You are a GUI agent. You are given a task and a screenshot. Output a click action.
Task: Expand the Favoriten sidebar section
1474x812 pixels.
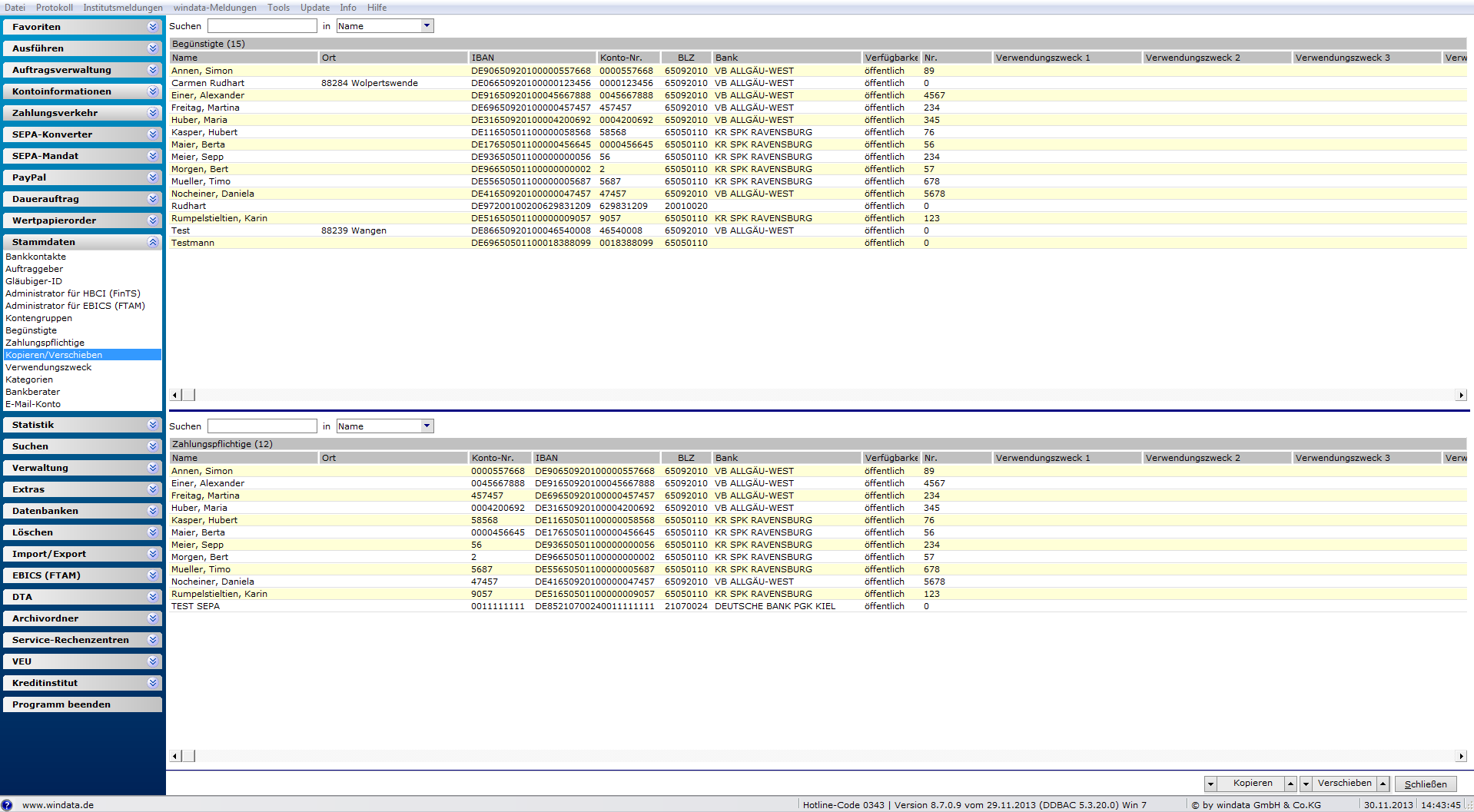[x=82, y=27]
